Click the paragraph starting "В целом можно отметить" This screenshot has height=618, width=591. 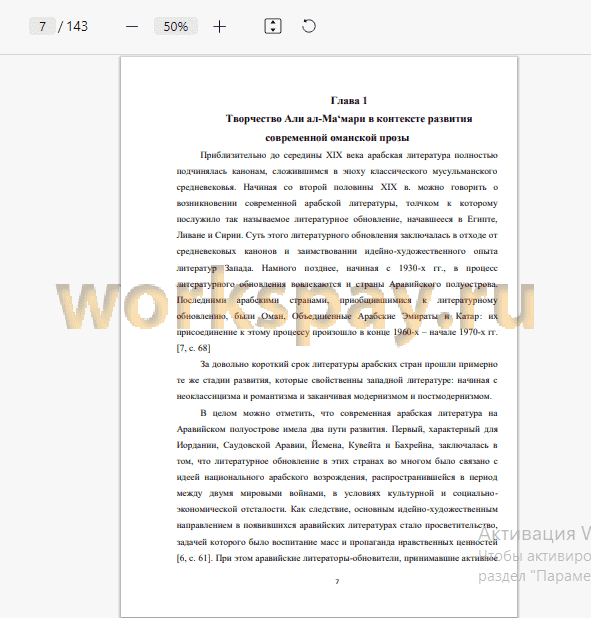(337, 486)
